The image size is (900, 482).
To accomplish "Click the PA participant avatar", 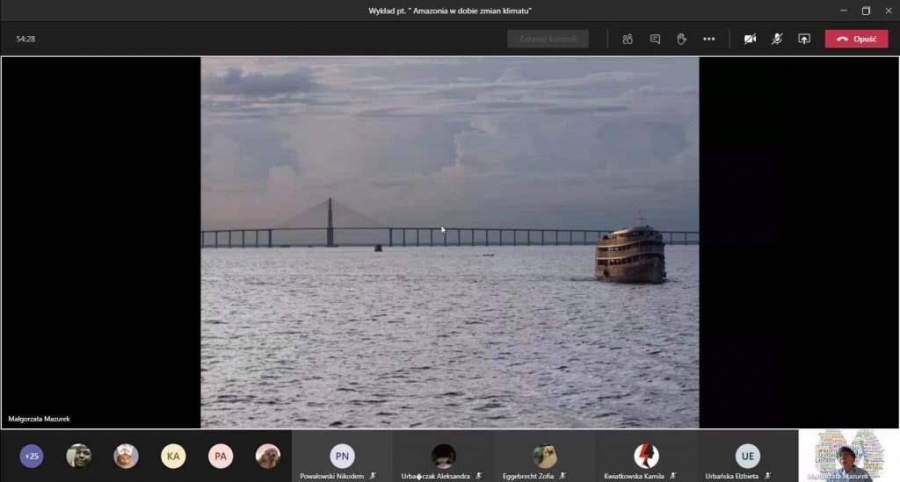I will (x=220, y=456).
